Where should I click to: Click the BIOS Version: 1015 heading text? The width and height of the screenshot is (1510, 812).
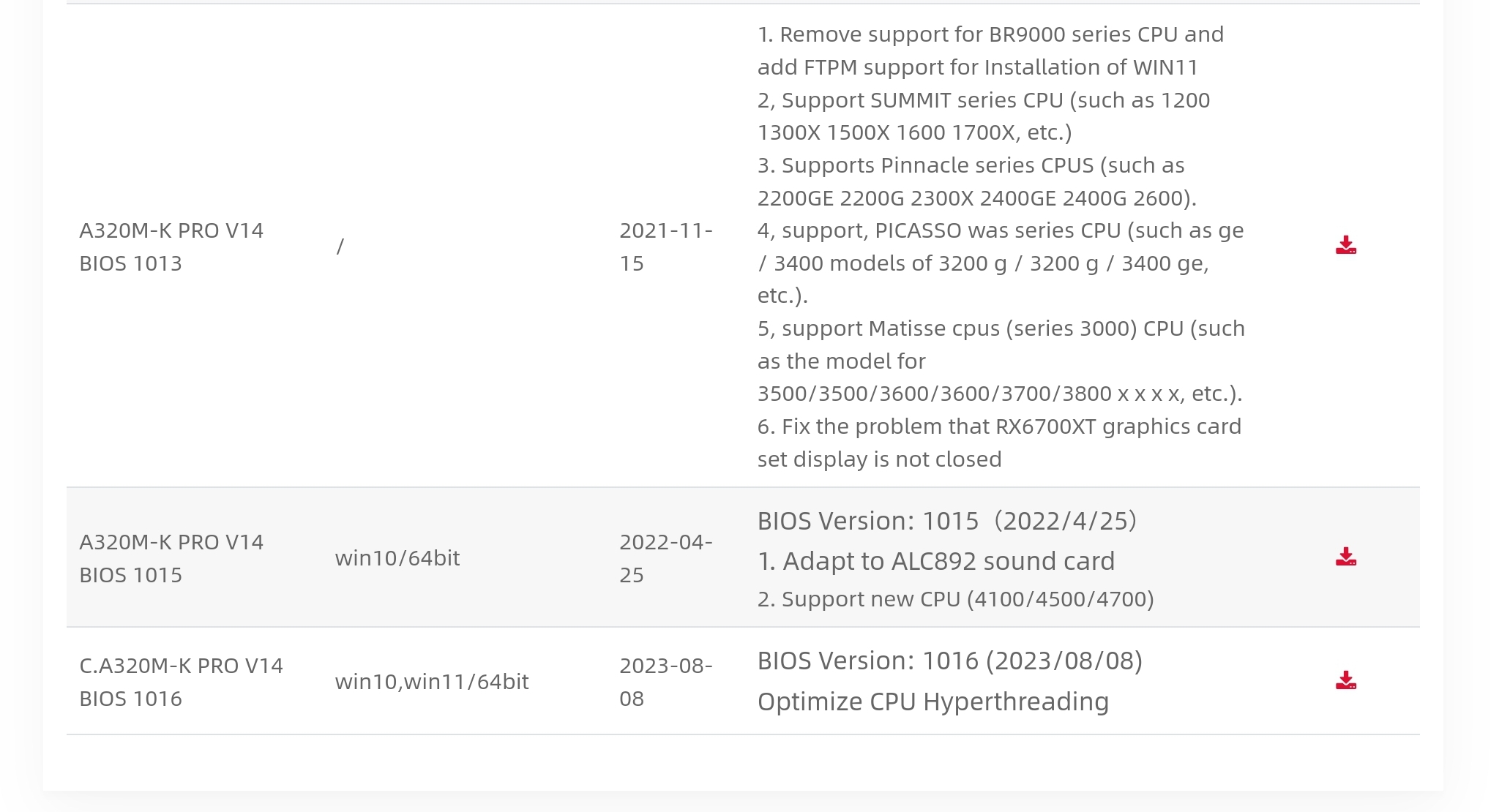coord(947,521)
